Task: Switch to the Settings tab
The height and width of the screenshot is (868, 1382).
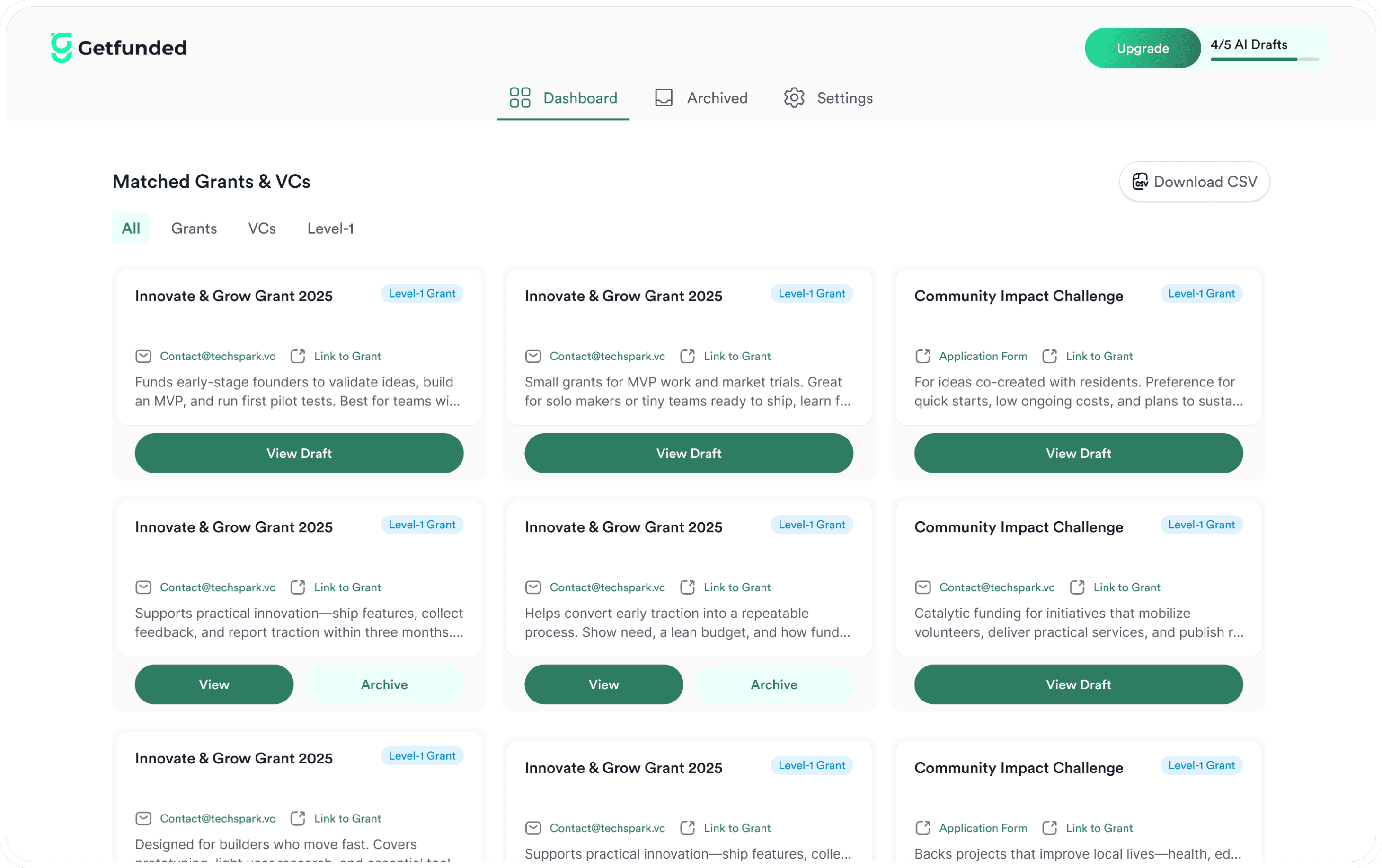Action: point(828,98)
